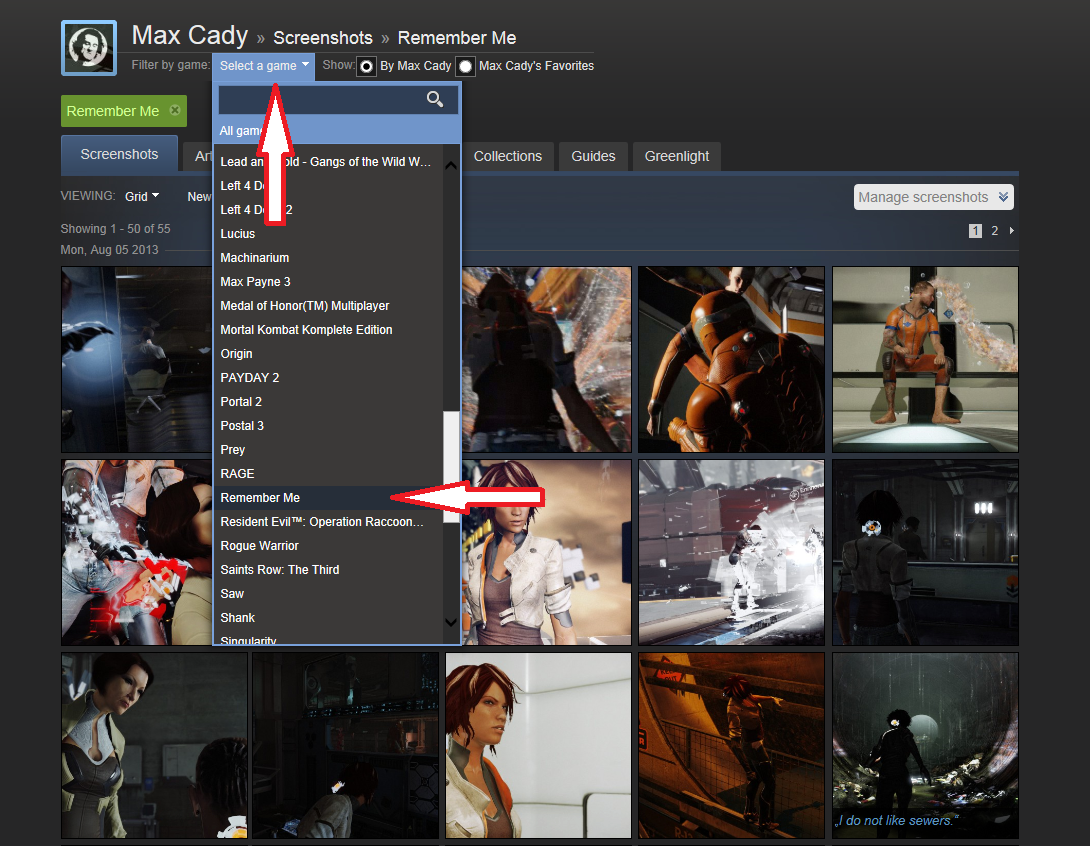
Task: Select Rogue Warrior from the game list
Action: point(328,546)
